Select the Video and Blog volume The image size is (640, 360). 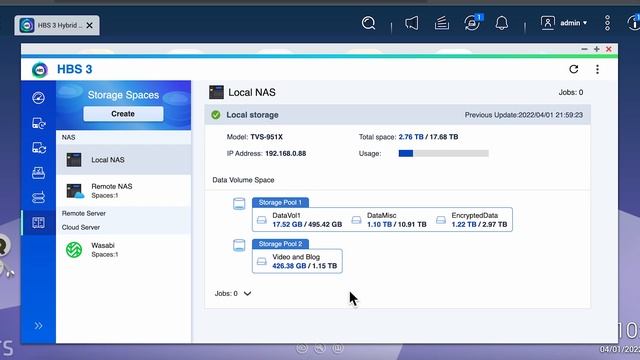point(297,261)
